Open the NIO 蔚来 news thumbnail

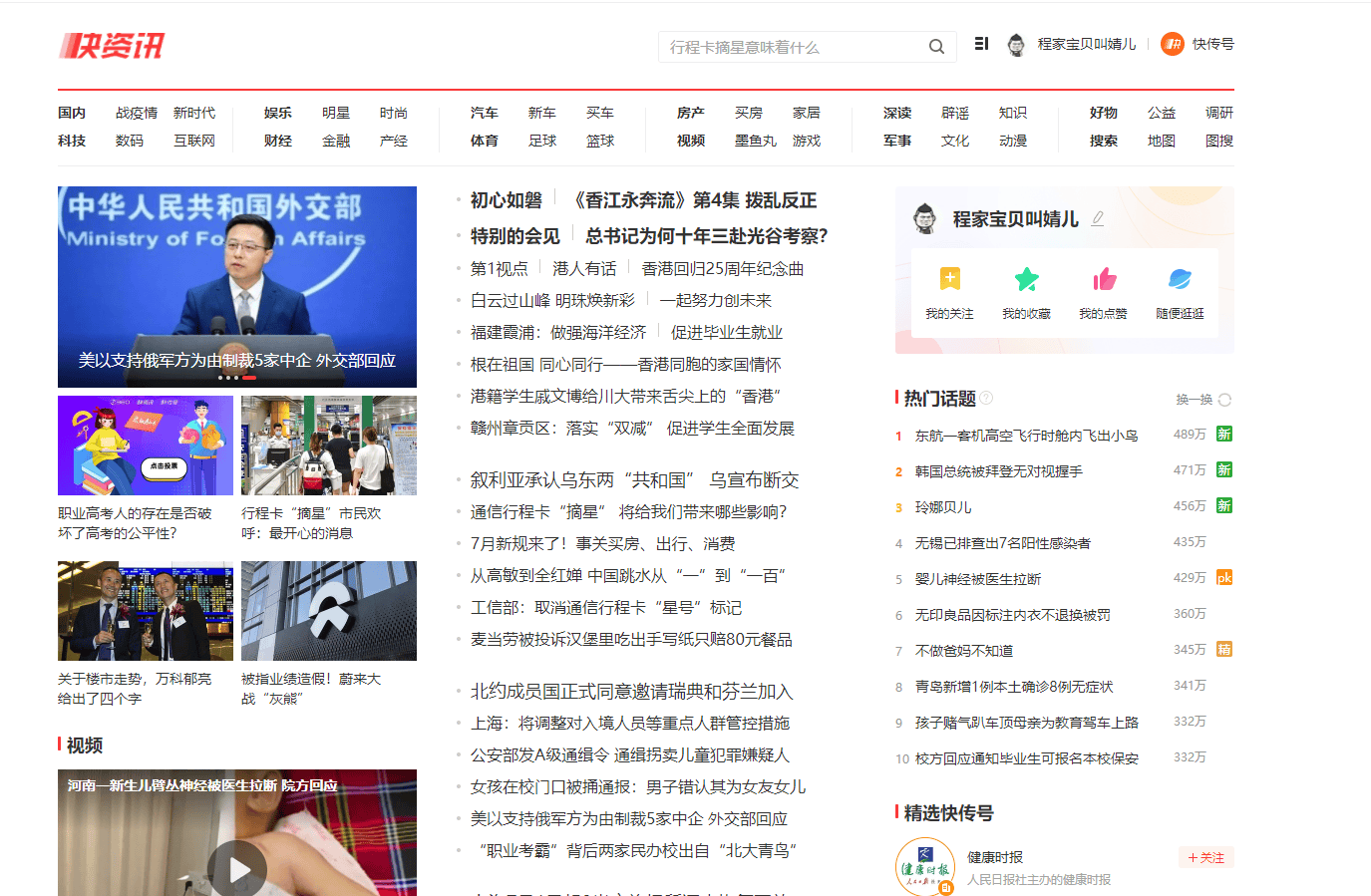tap(328, 611)
